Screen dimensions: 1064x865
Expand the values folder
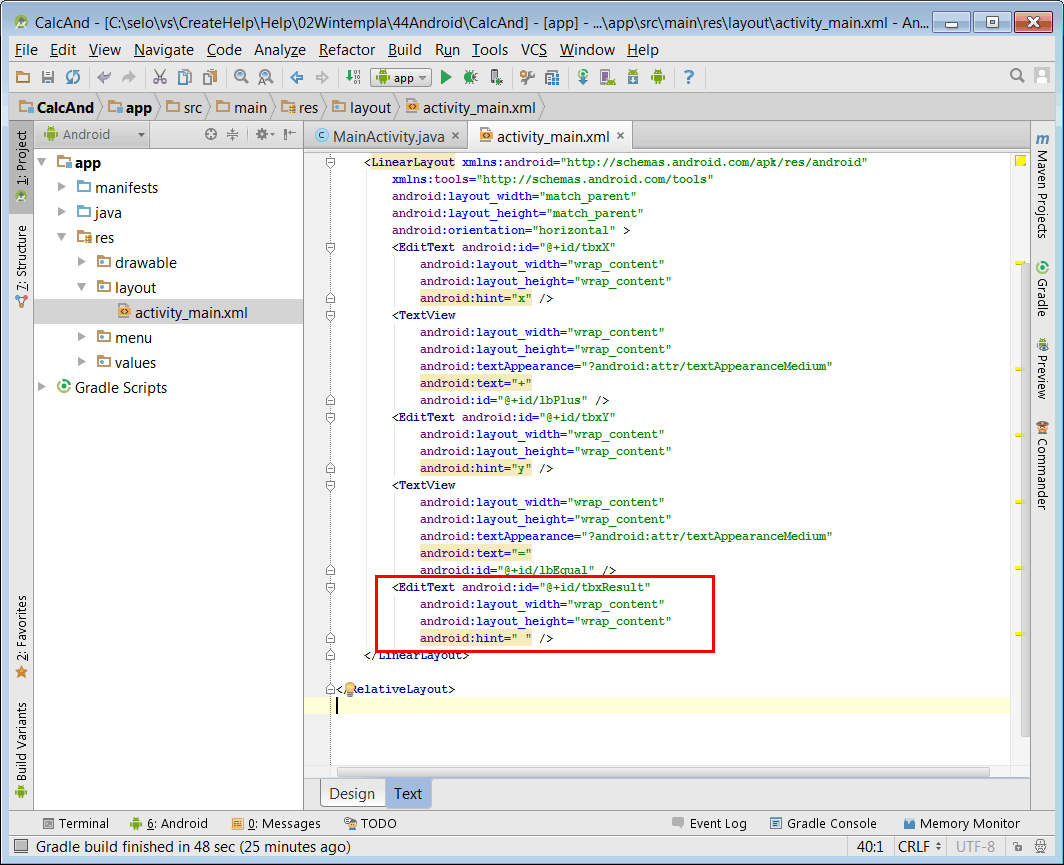click(x=81, y=362)
